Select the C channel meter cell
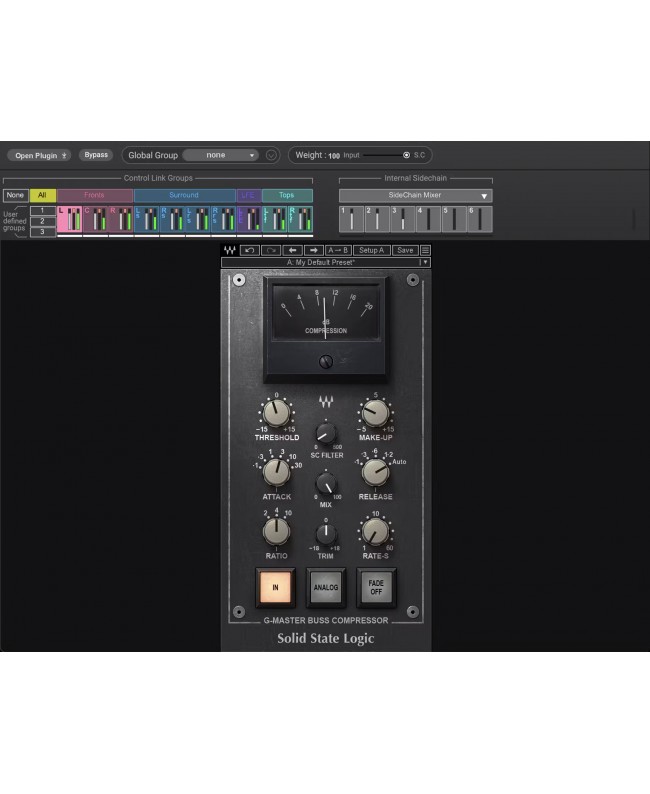This screenshot has width=650, height=794. 96,219
